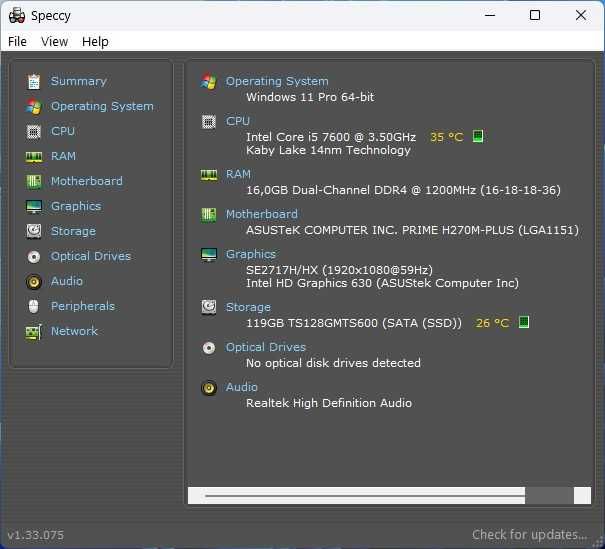Click the Summary clipboard icon in sidebar
The width and height of the screenshot is (605, 549).
point(34,81)
